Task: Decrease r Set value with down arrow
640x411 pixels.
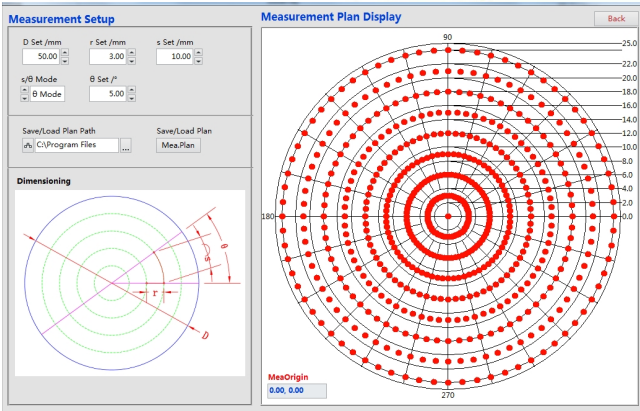Action: tap(131, 61)
